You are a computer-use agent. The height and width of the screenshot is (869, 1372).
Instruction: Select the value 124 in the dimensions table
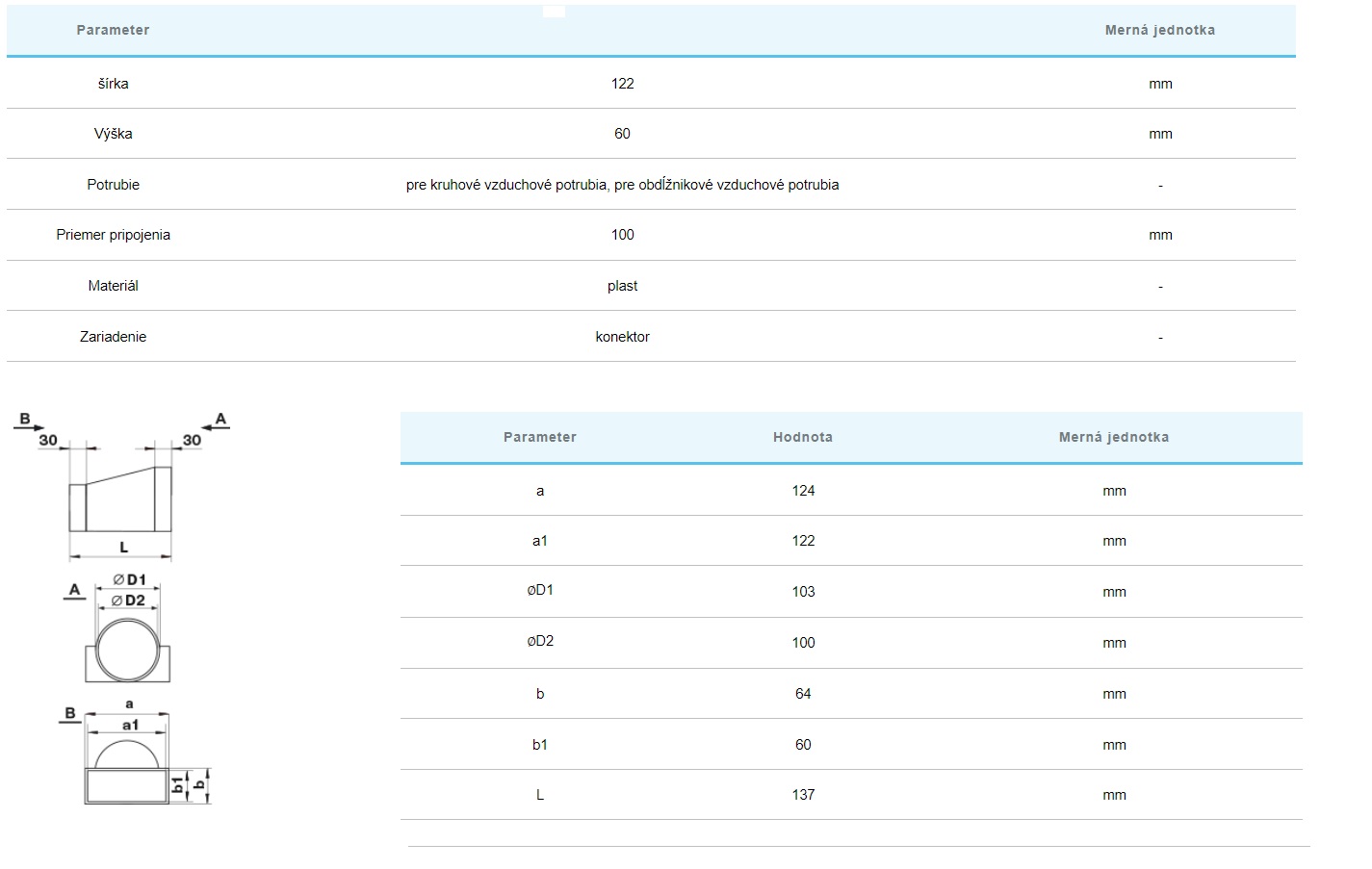point(803,491)
